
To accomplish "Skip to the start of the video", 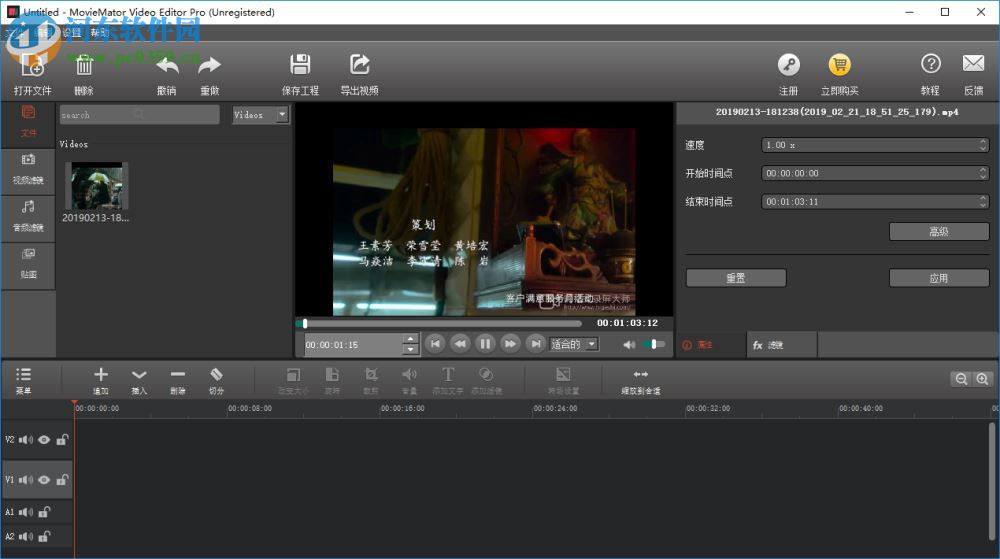I will click(435, 344).
